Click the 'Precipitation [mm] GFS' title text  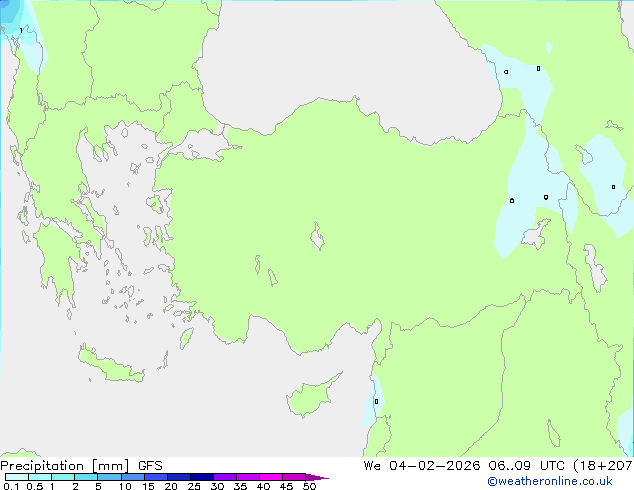click(81, 466)
